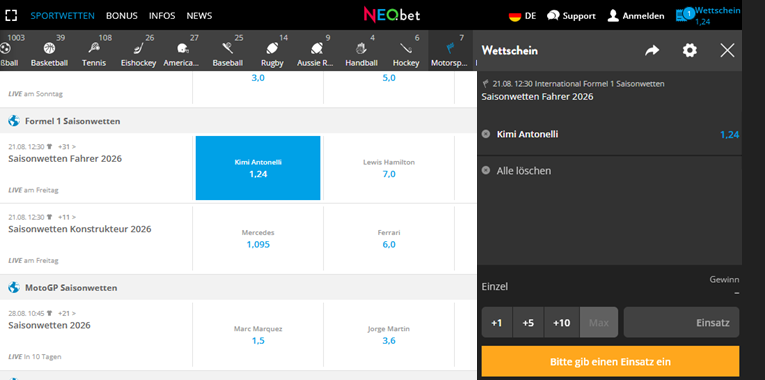This screenshot has height=380, width=765.
Task: Select Marc Marquez odds 1,5
Action: [258, 335]
